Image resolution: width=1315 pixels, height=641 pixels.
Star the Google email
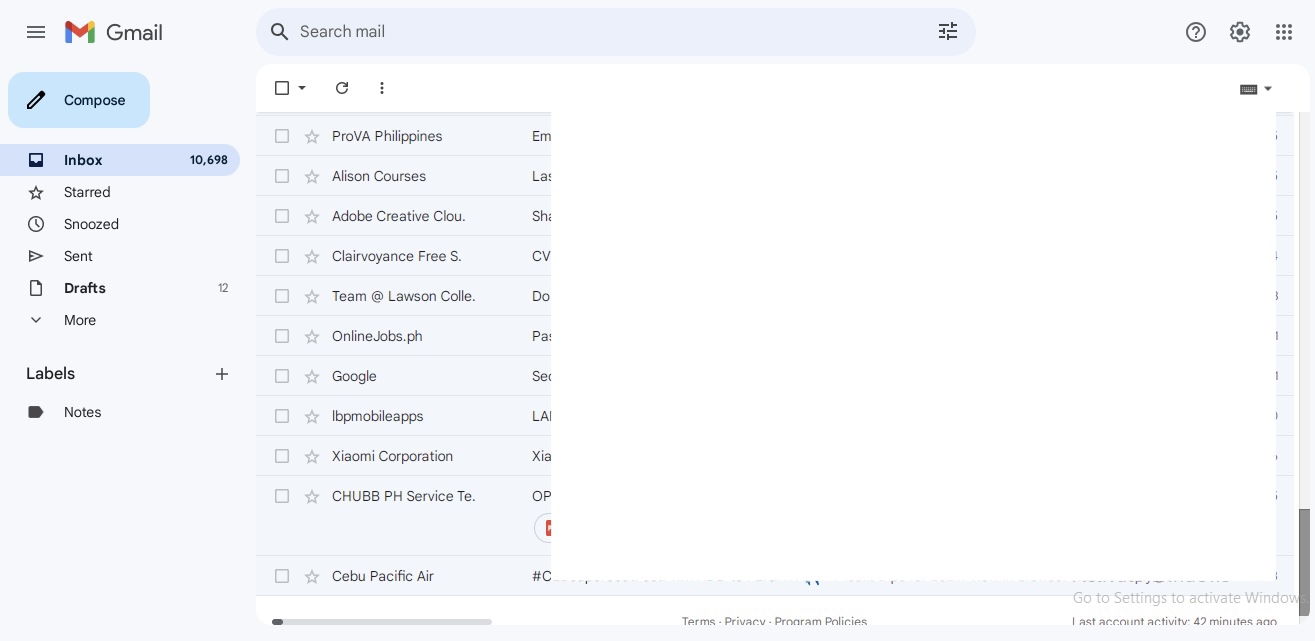[x=312, y=376]
